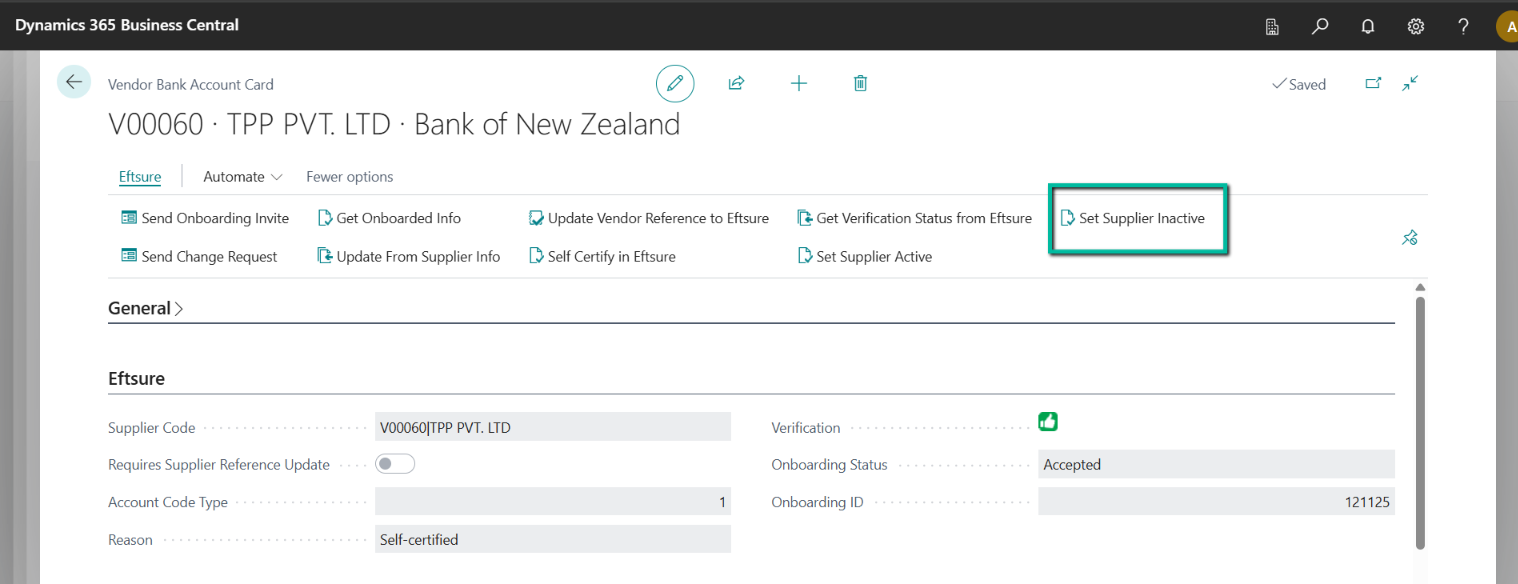Click the Onboarding ID field

click(x=1216, y=502)
